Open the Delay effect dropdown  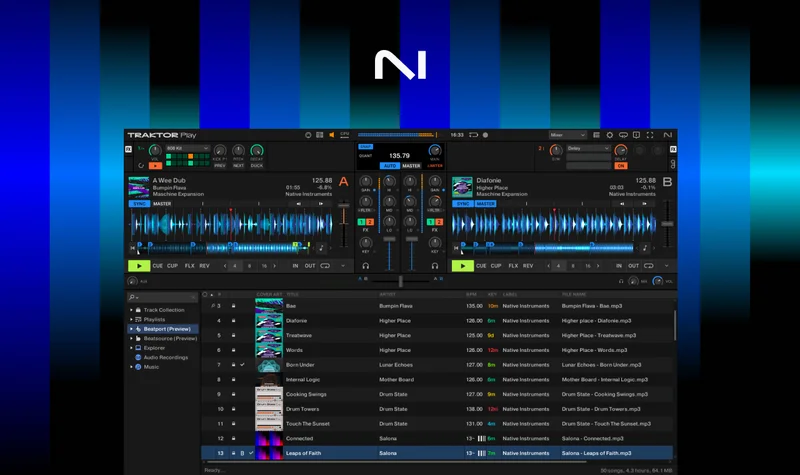coord(588,148)
